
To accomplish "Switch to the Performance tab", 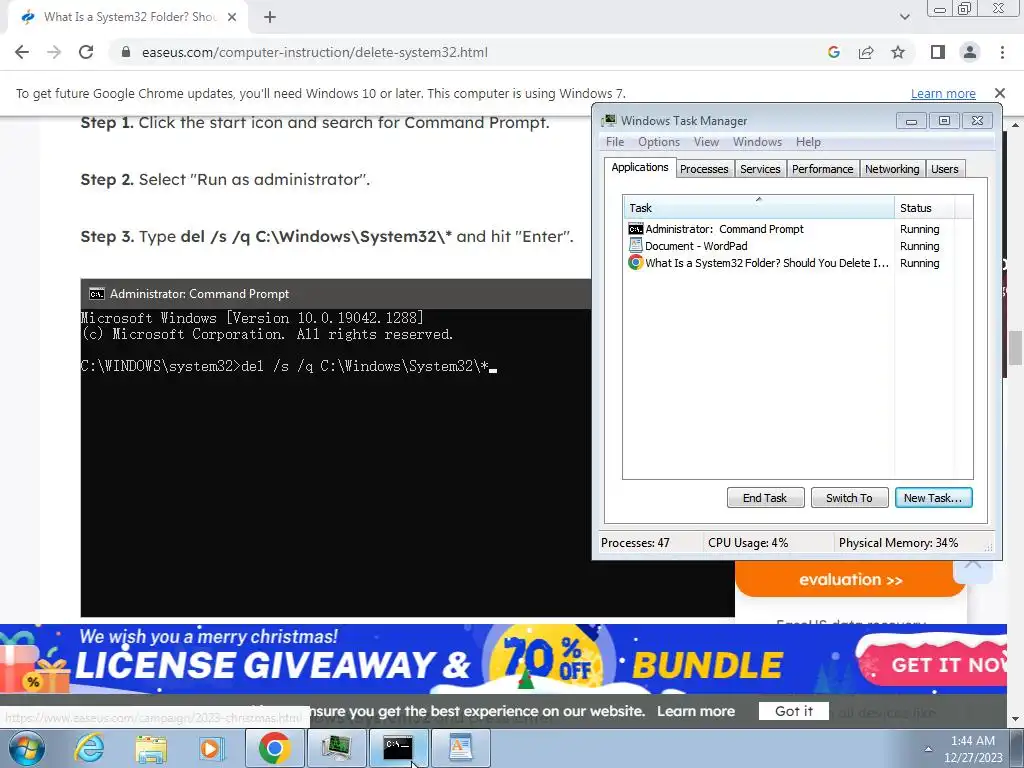I will [x=823, y=169].
